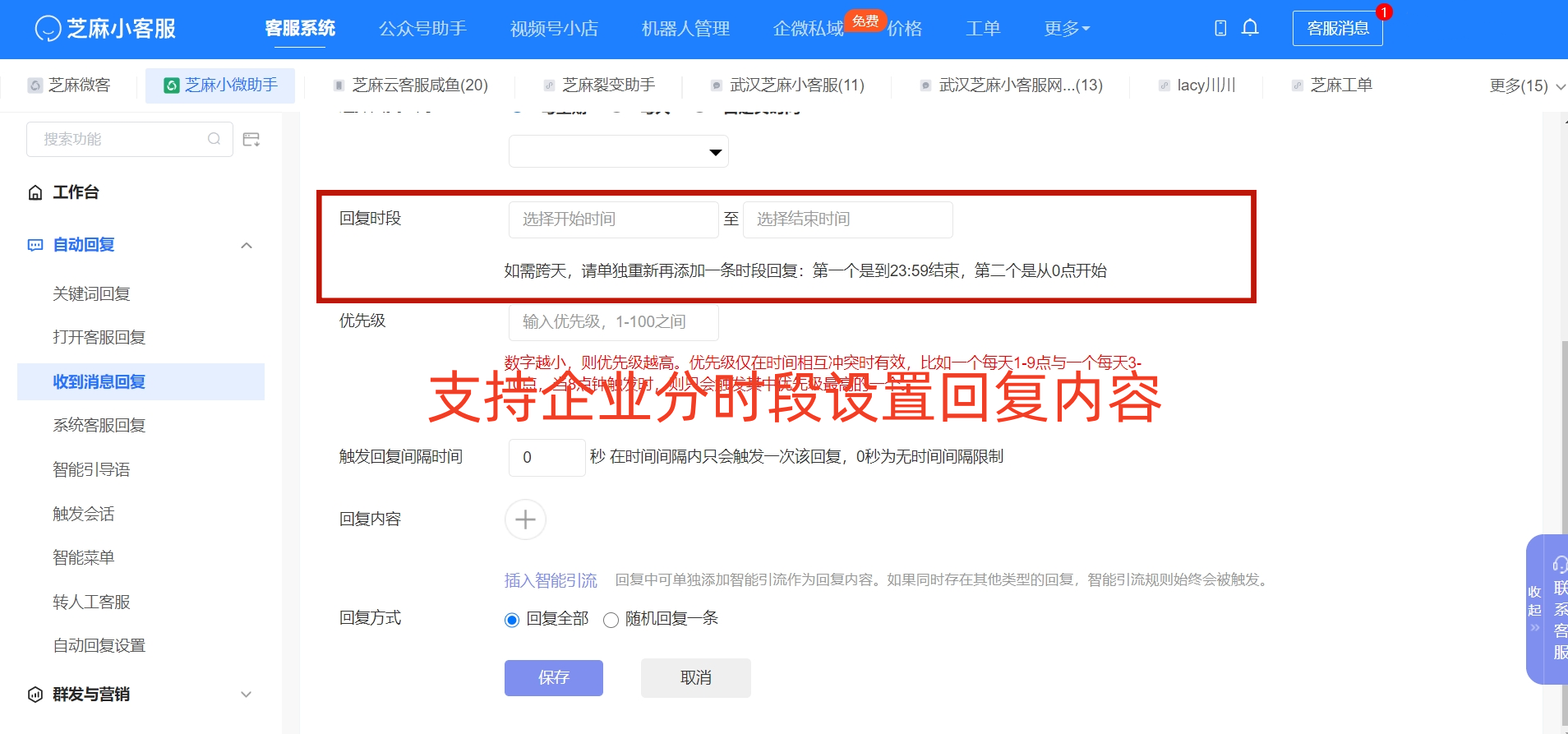Viewport: 1568px width, 734px height.
Task: Switch to 芝麻工单 account tab
Action: click(1332, 85)
